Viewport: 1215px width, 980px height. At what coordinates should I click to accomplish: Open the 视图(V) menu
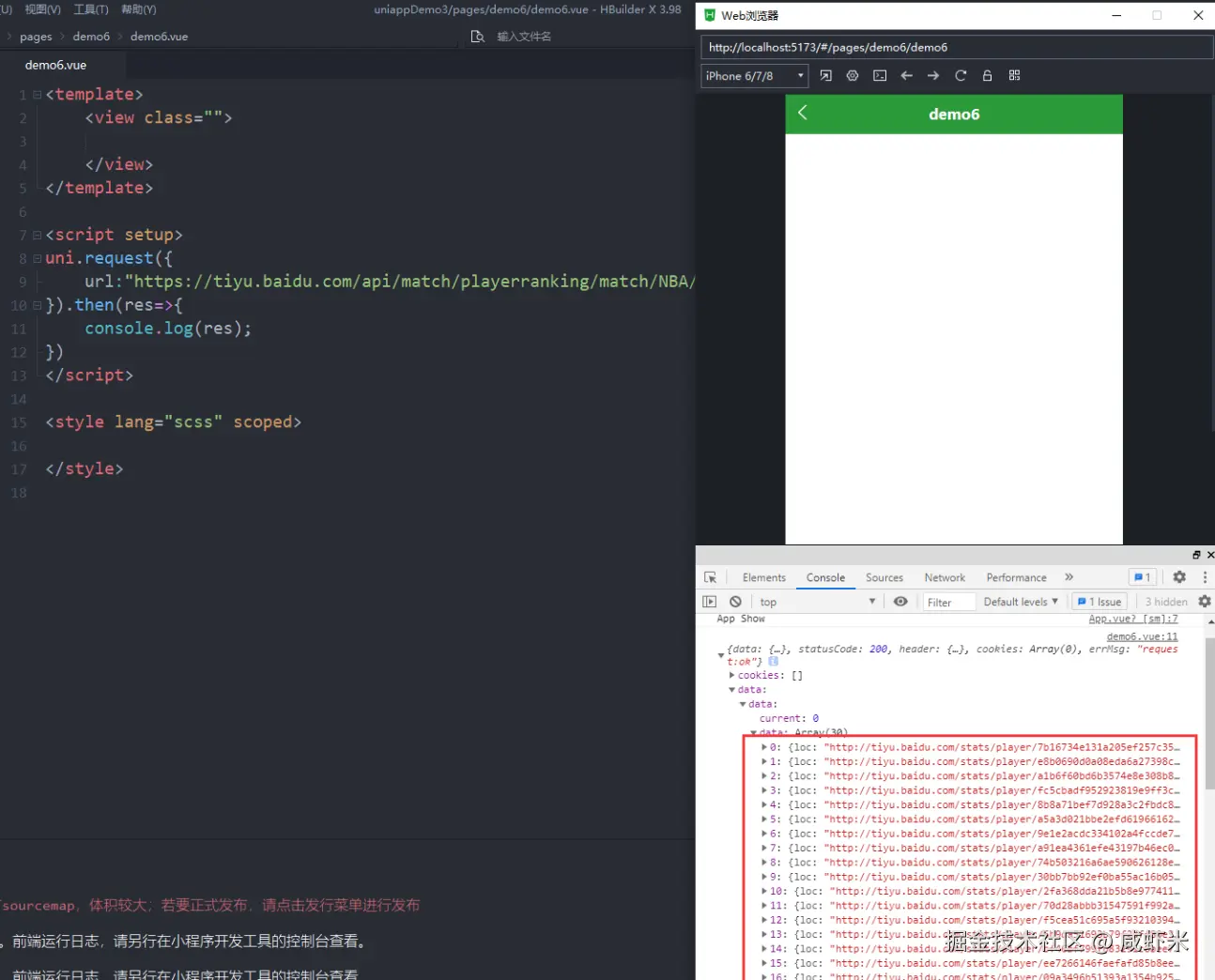[x=42, y=9]
